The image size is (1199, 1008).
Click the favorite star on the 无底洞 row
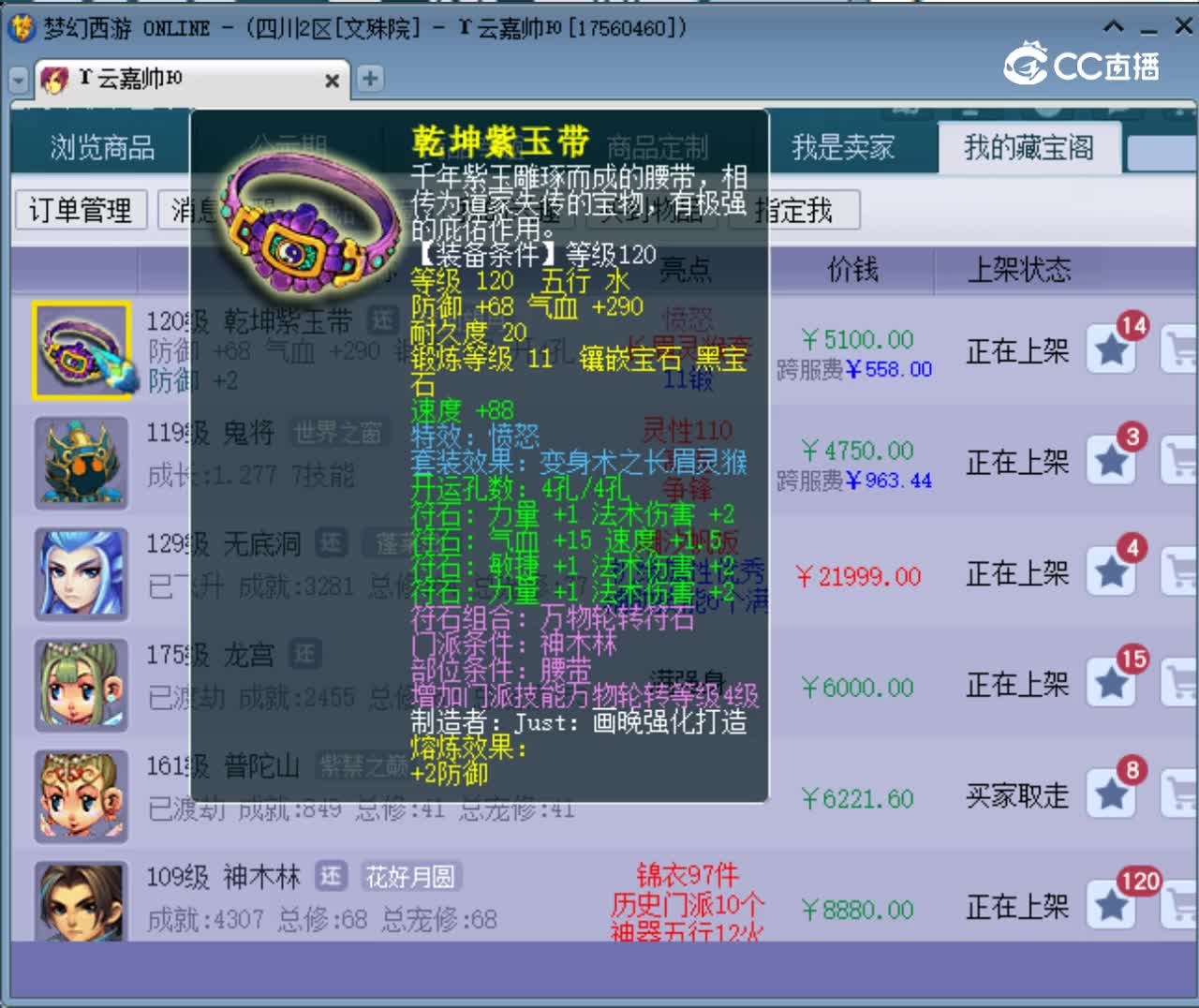(x=1112, y=571)
